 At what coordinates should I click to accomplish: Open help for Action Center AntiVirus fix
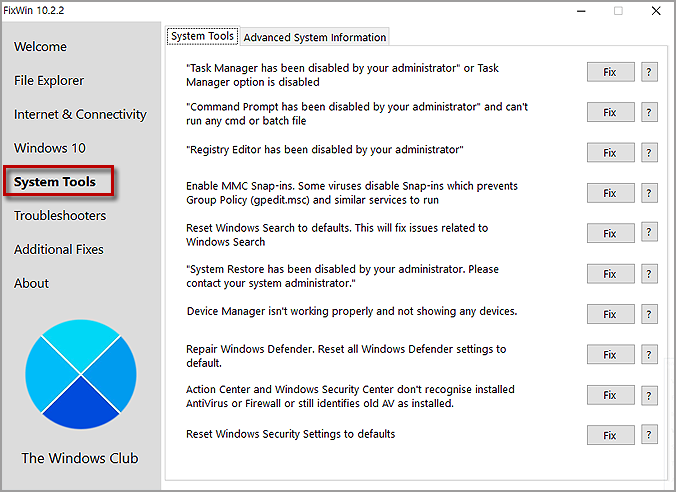click(649, 395)
